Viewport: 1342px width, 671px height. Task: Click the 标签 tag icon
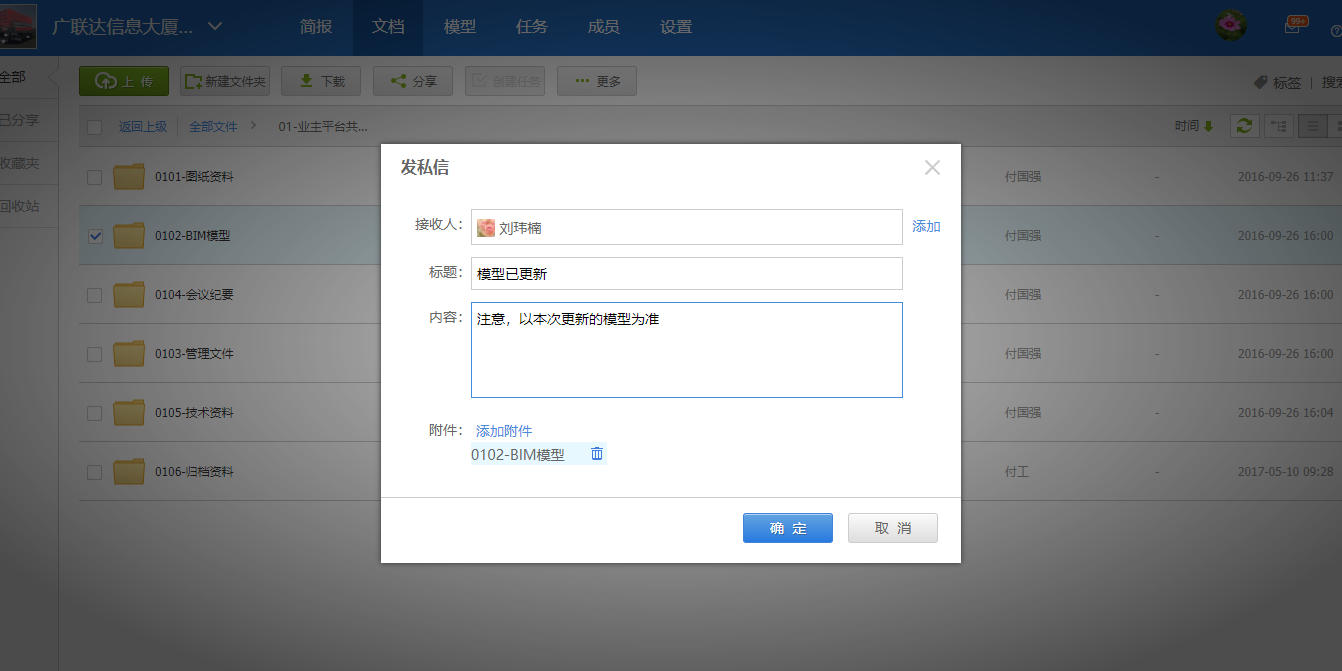(1260, 83)
